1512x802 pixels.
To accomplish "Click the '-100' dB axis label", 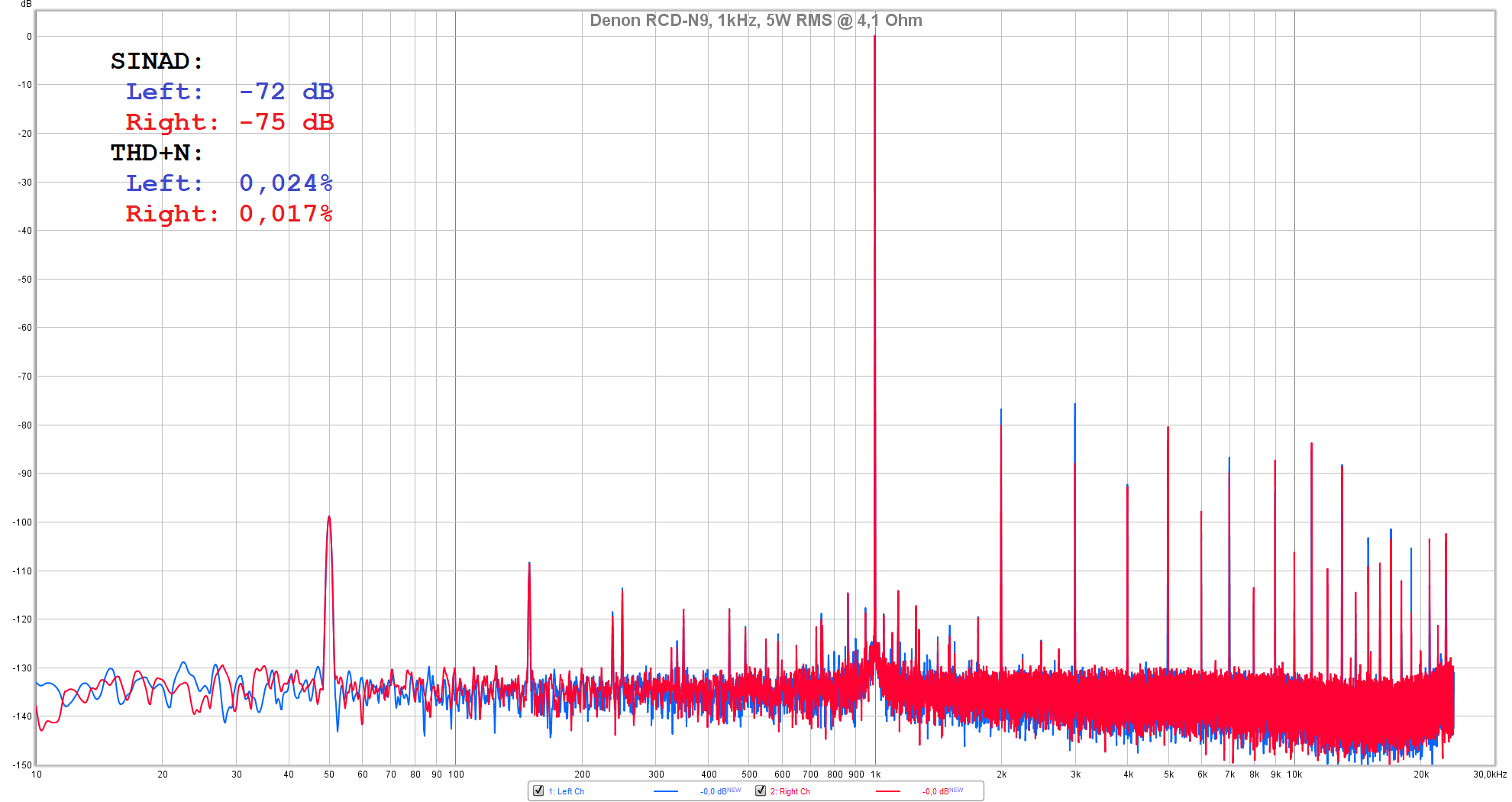I will [x=22, y=522].
